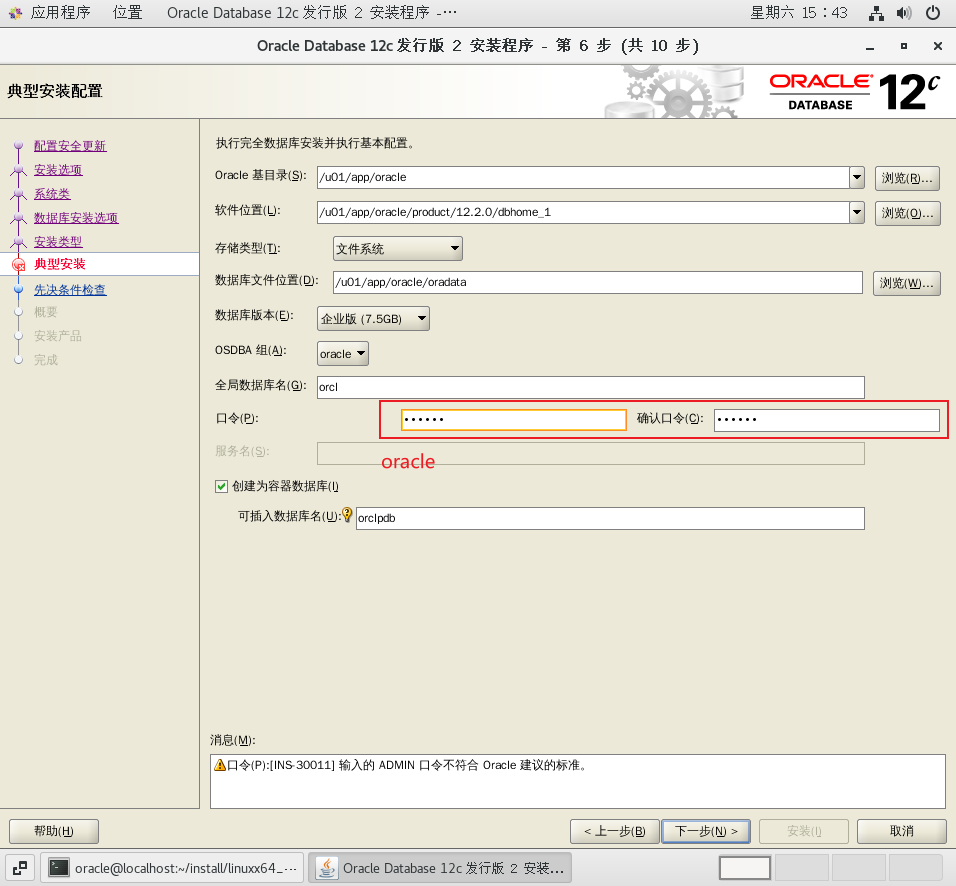Click 浏览(O) button for software location
The image size is (956, 886).
[907, 213]
